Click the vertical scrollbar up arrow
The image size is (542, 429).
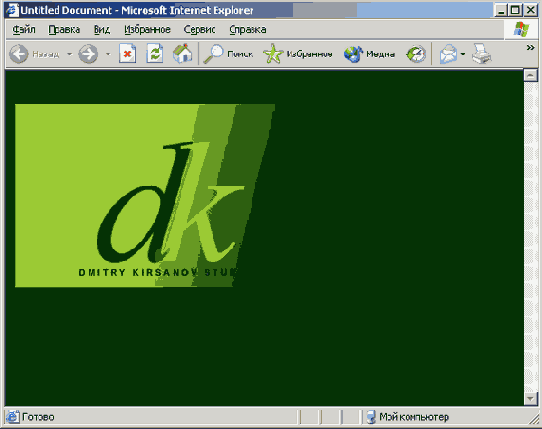pyautogui.click(x=531, y=75)
